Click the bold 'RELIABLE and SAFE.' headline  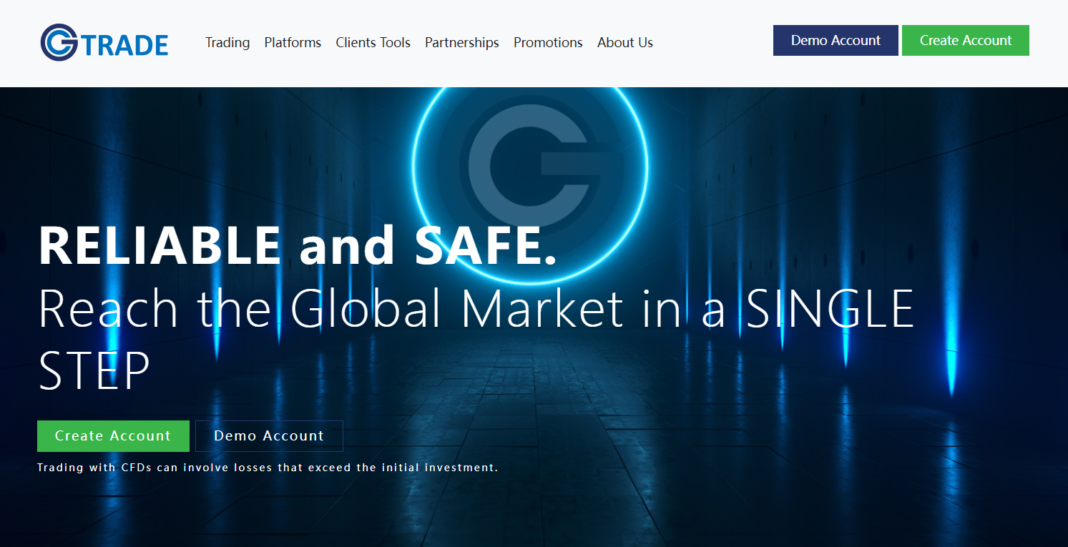(297, 246)
